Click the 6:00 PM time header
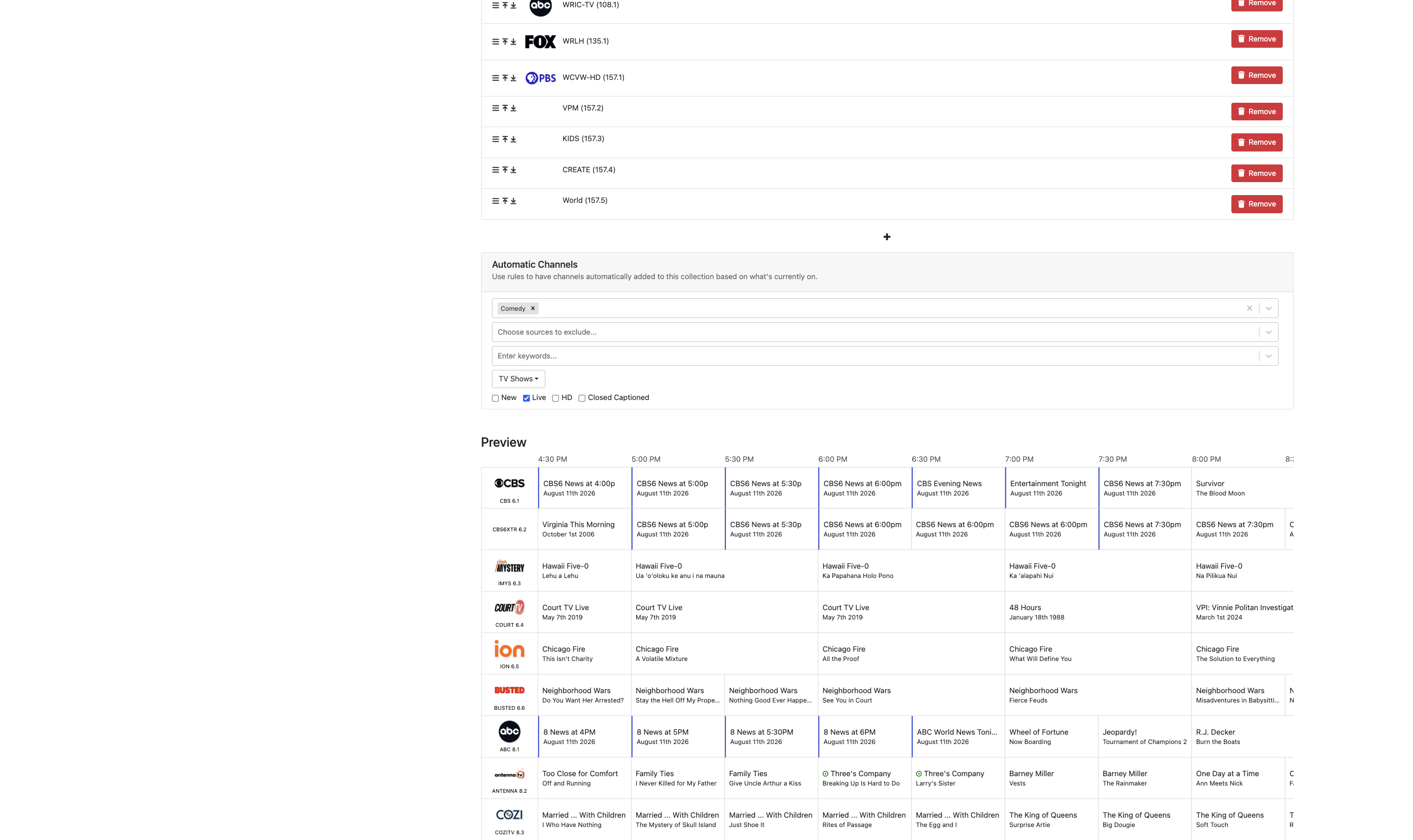 coord(832,459)
